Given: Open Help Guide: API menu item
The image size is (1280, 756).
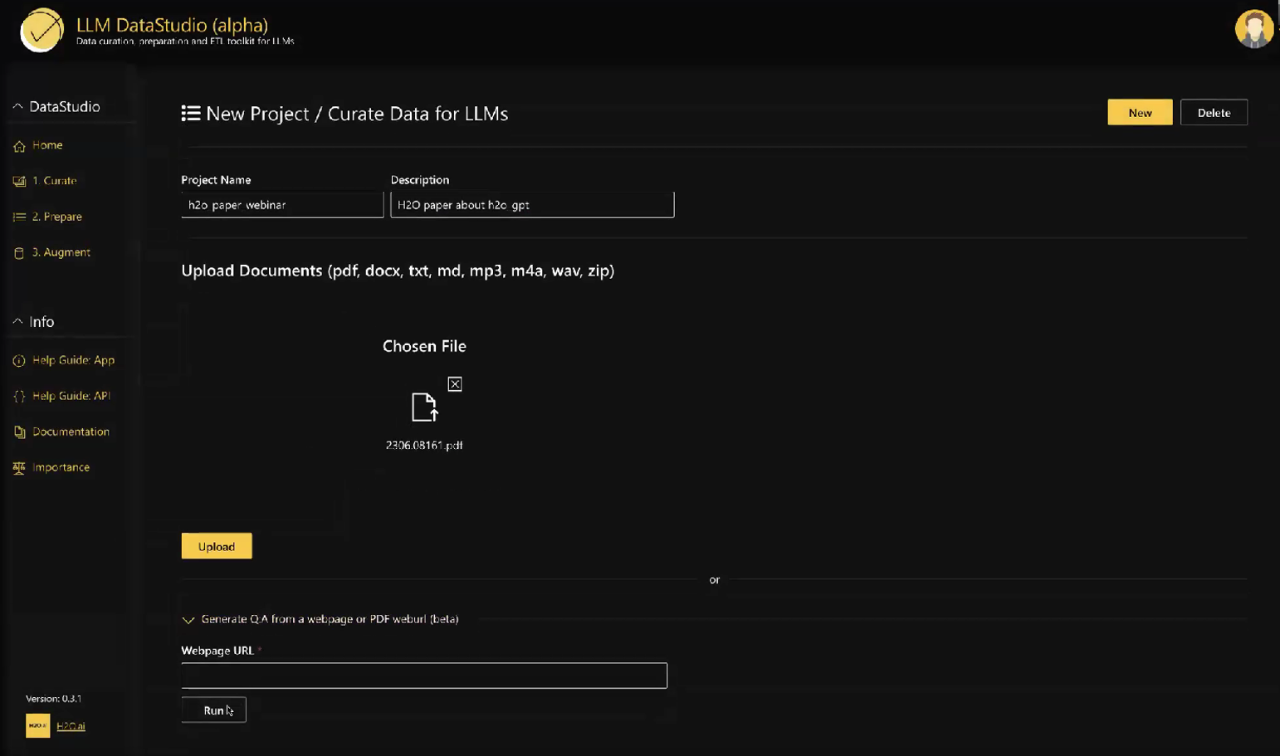Looking at the screenshot, I should click(71, 396).
